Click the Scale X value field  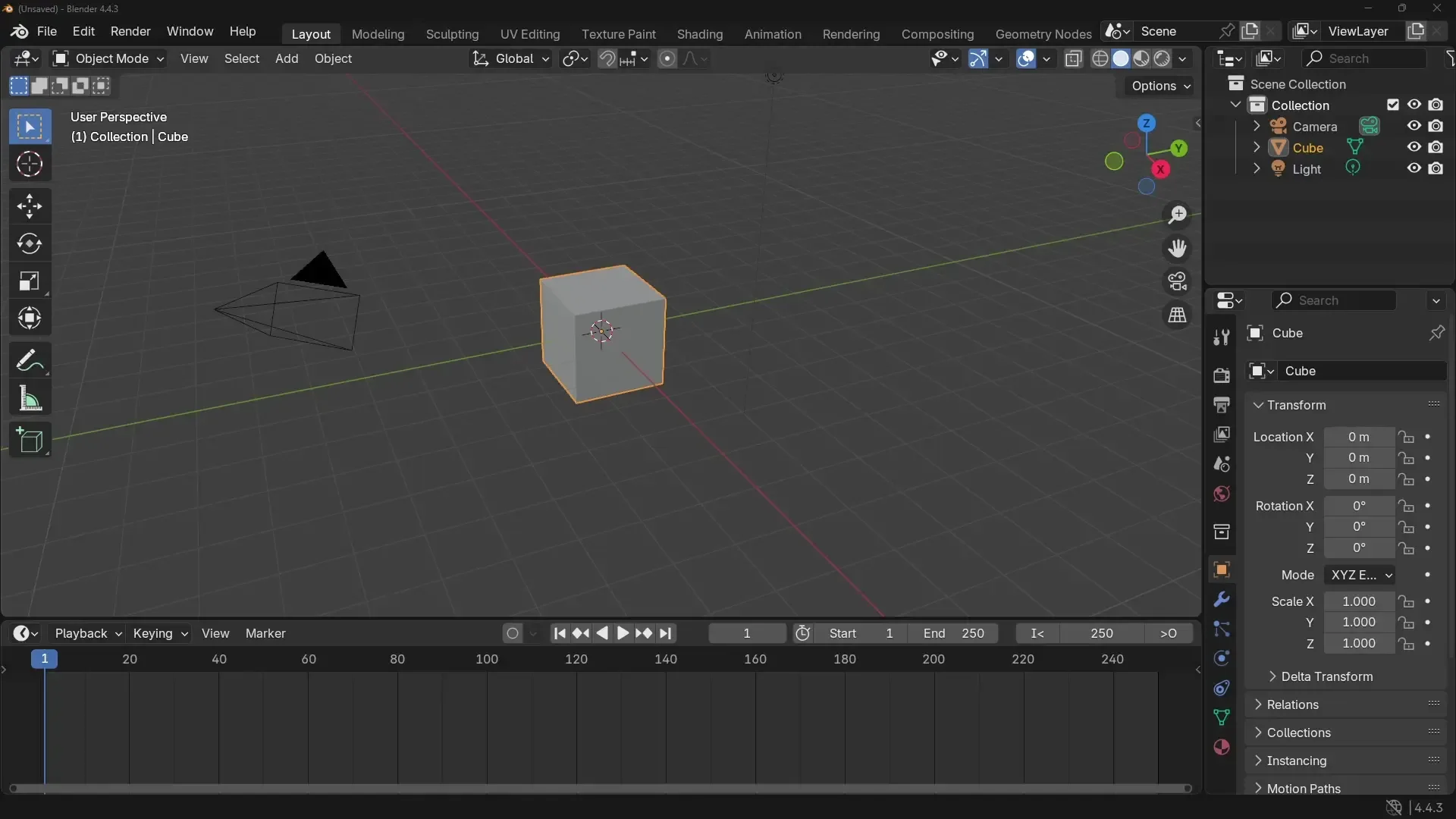(1359, 601)
